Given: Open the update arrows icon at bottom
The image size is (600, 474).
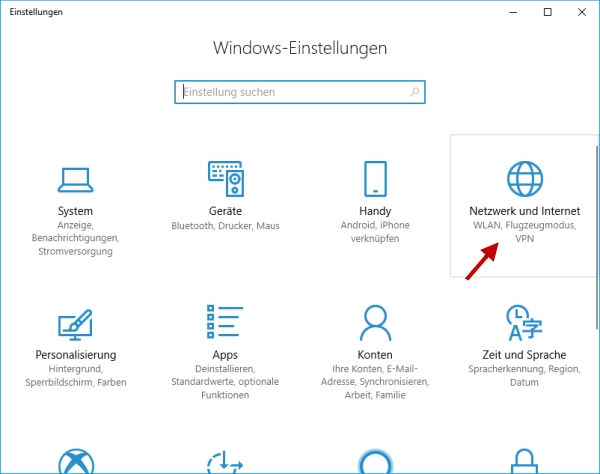Looking at the screenshot, I should (x=225, y=462).
